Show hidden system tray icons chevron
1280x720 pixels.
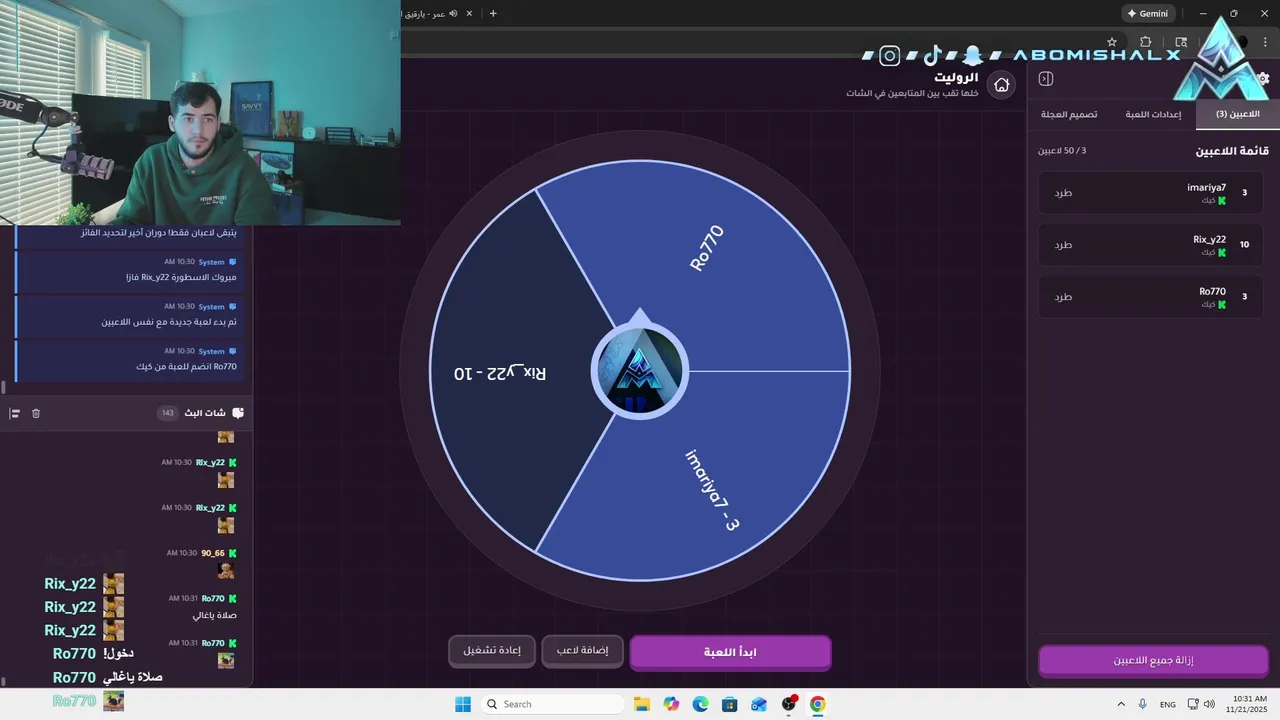pyautogui.click(x=1120, y=704)
